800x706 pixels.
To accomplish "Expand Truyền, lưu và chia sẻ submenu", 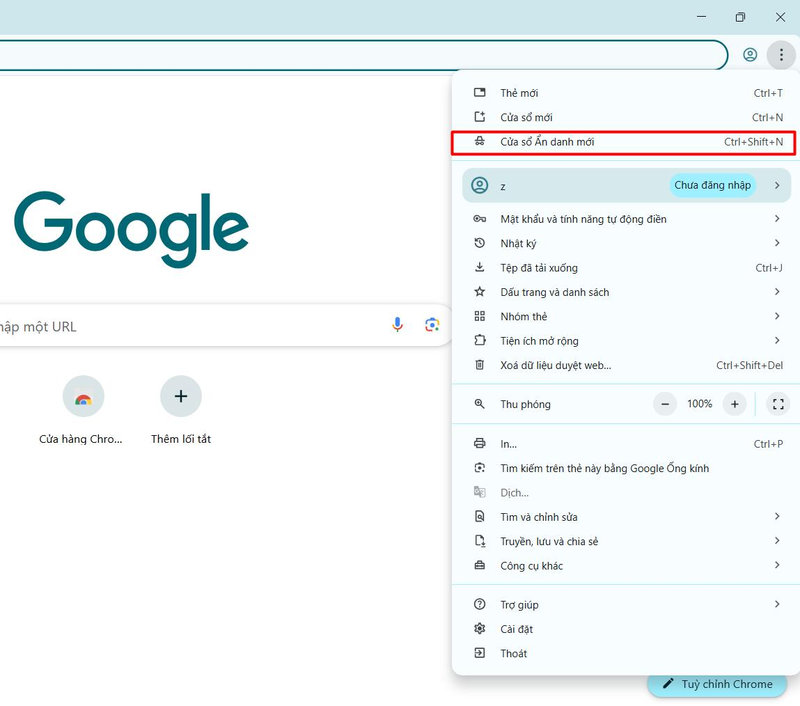I will tap(626, 541).
